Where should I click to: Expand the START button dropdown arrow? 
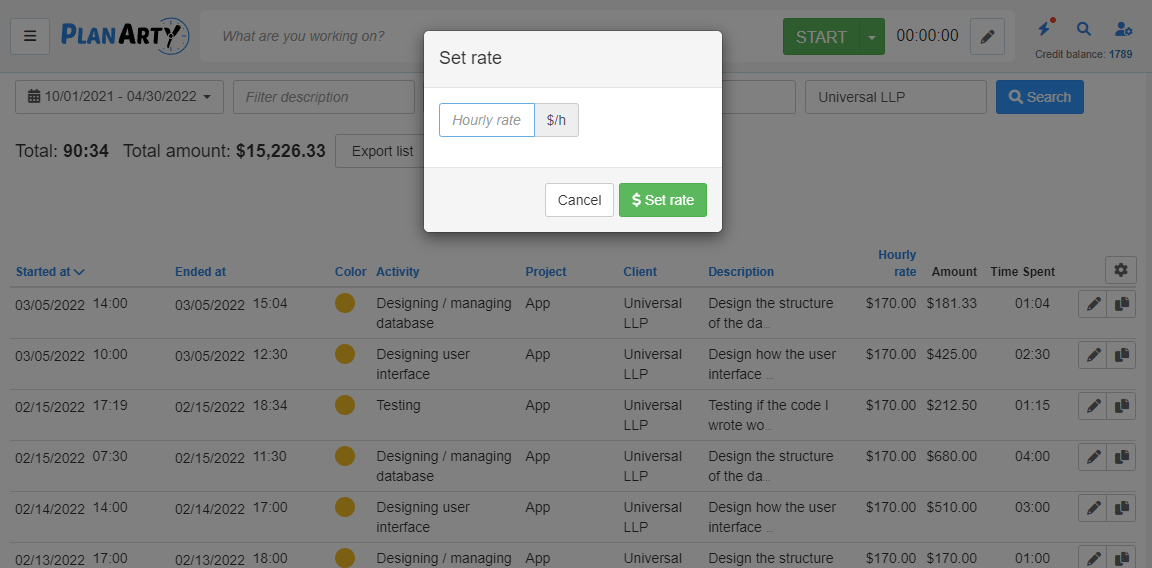pos(871,37)
